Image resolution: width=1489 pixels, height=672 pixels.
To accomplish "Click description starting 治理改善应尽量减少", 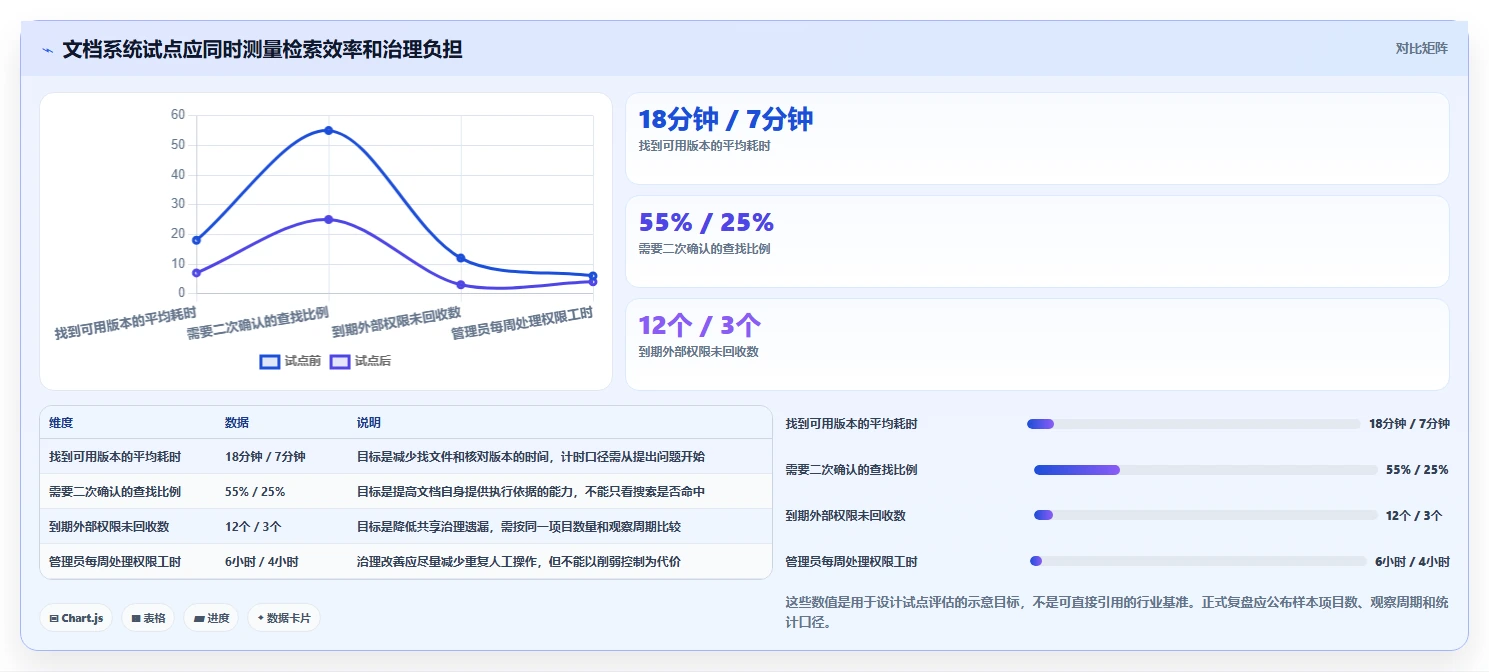I will point(519,561).
